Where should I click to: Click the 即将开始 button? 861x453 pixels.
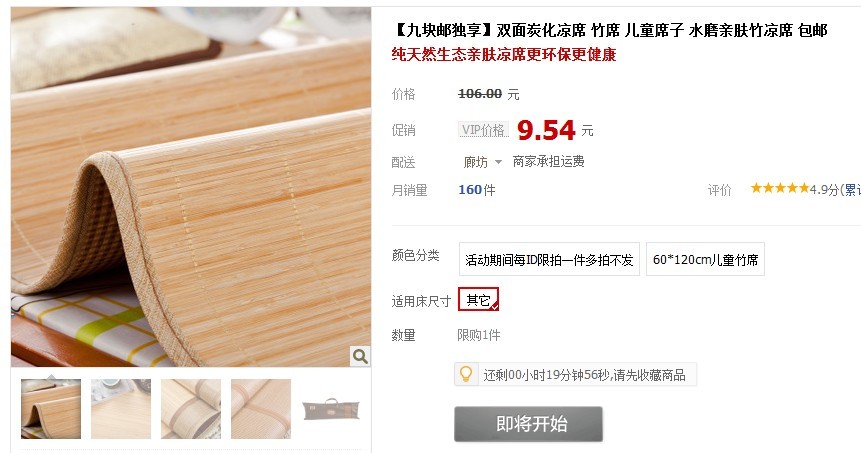(x=528, y=424)
